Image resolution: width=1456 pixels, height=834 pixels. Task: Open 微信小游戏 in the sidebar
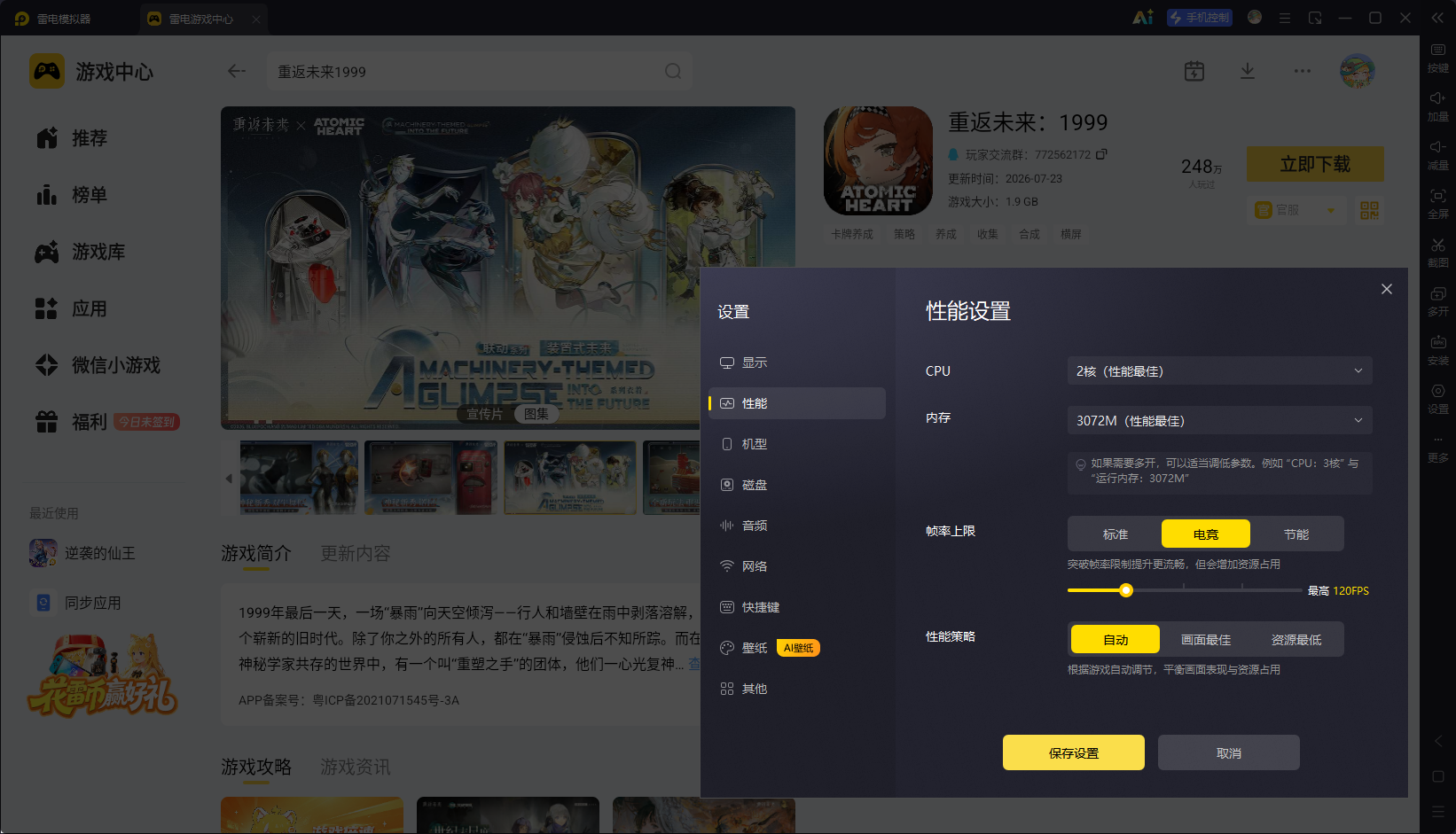[x=99, y=365]
